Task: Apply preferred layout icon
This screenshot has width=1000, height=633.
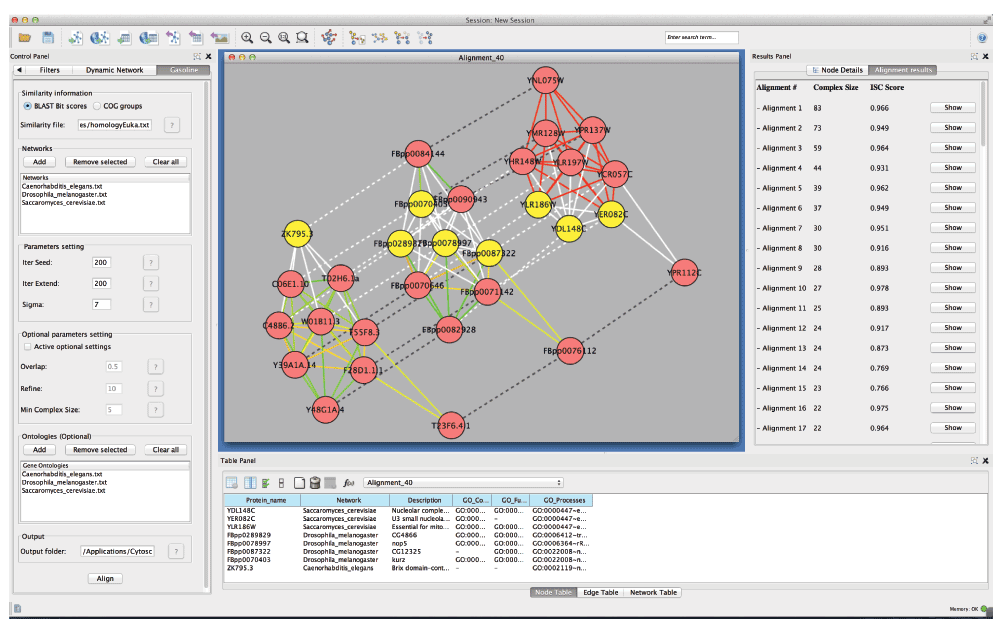Action: 329,38
